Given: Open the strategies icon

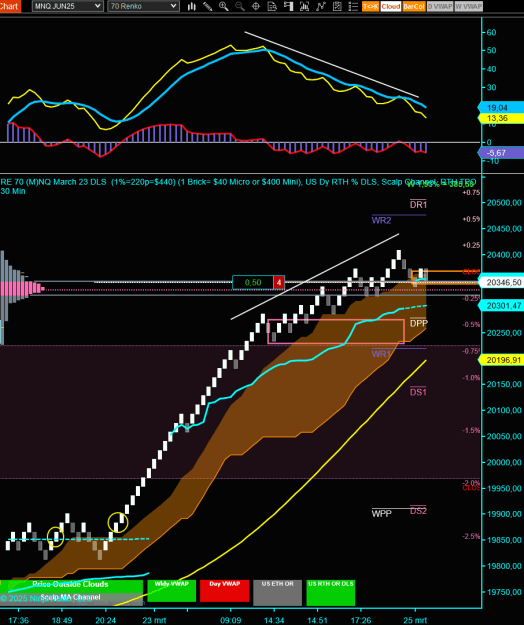Looking at the screenshot, I should click(x=337, y=6).
